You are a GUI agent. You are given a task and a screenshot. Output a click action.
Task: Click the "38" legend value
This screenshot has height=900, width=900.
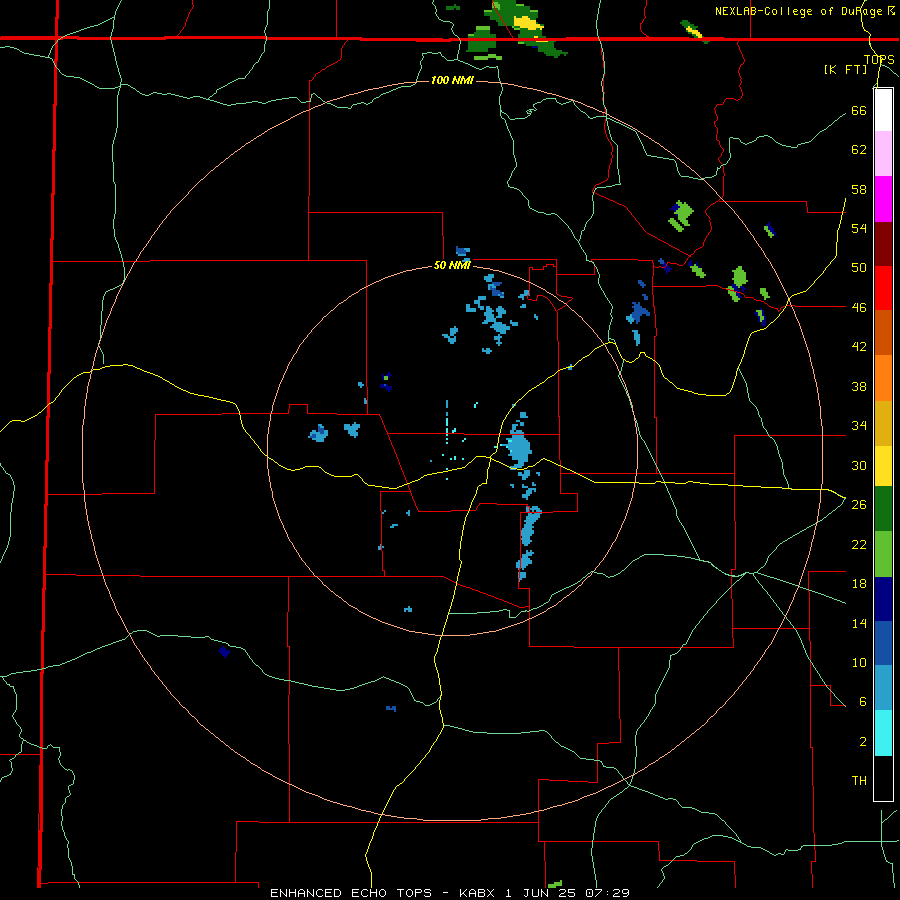click(859, 386)
